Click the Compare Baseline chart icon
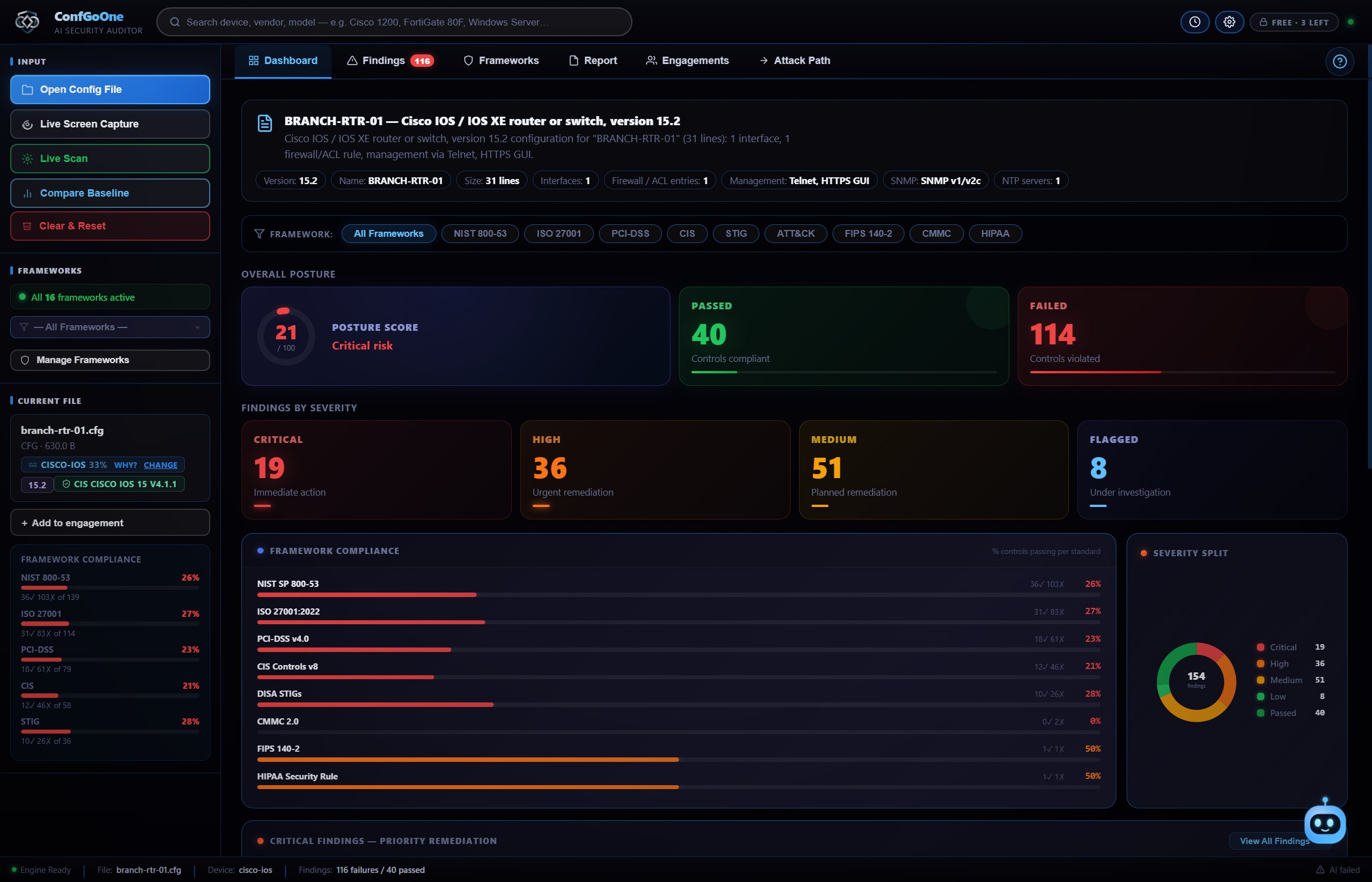The height and width of the screenshot is (882, 1372). point(27,194)
